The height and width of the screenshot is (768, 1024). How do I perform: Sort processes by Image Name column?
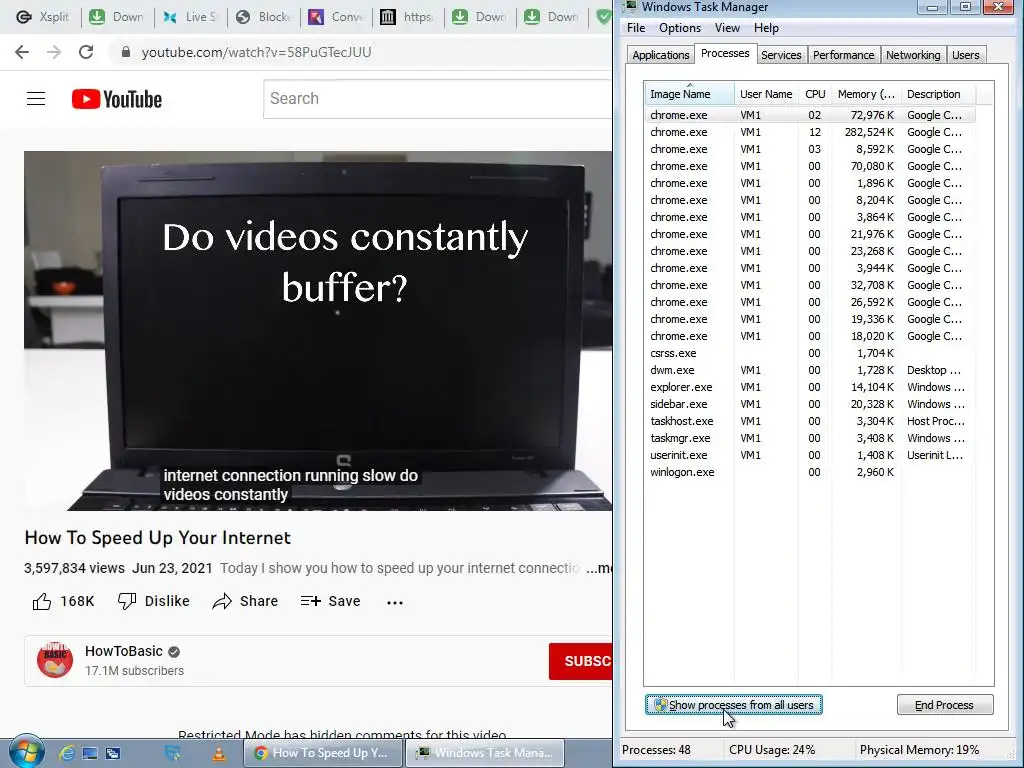pyautogui.click(x=689, y=93)
